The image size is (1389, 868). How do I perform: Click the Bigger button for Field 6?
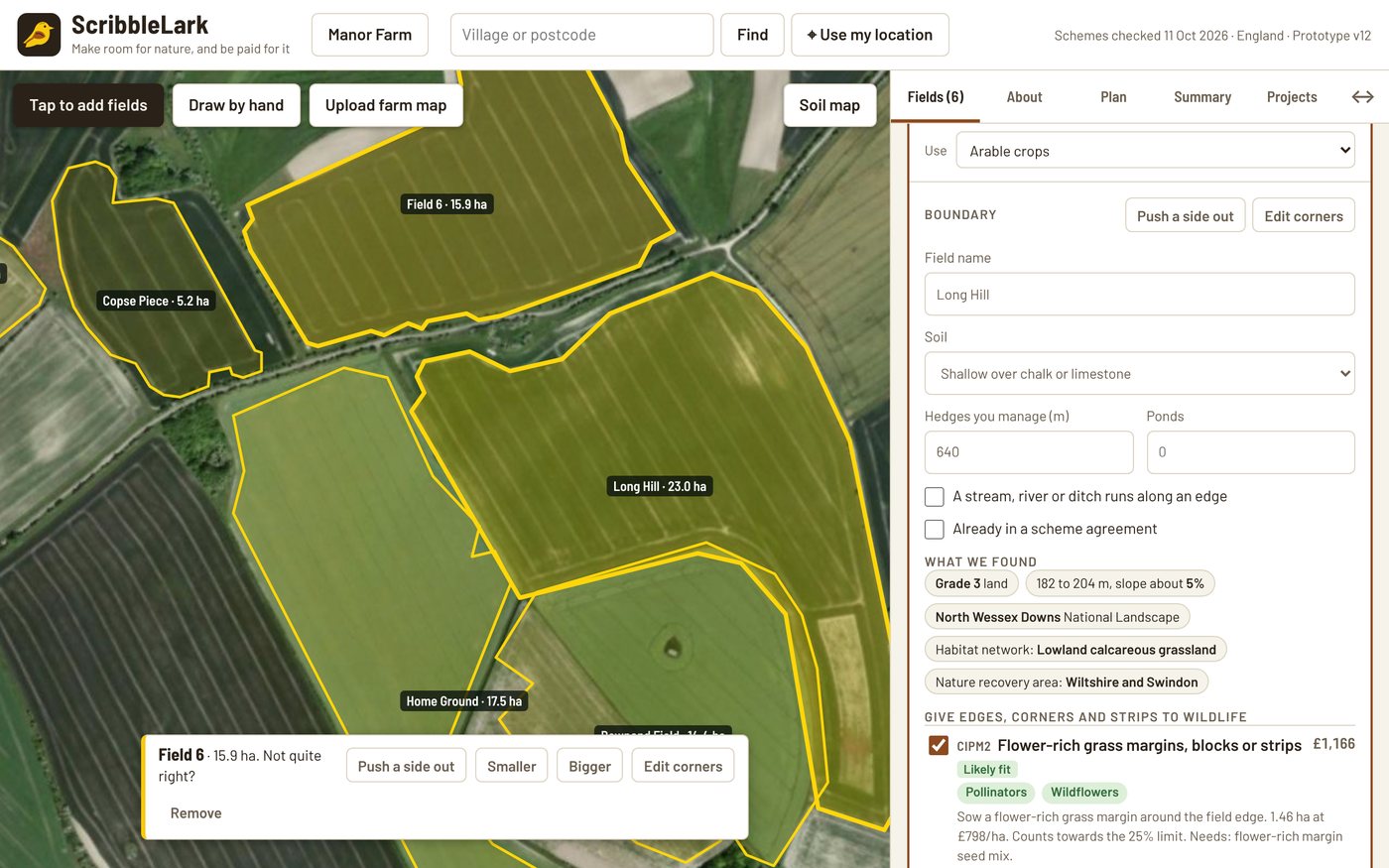click(590, 766)
